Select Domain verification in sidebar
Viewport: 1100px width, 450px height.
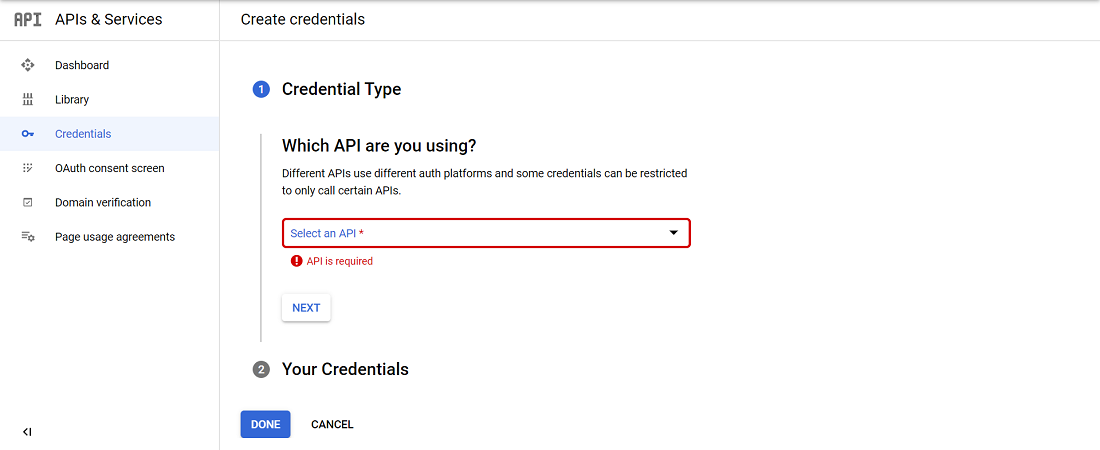pyautogui.click(x=103, y=202)
